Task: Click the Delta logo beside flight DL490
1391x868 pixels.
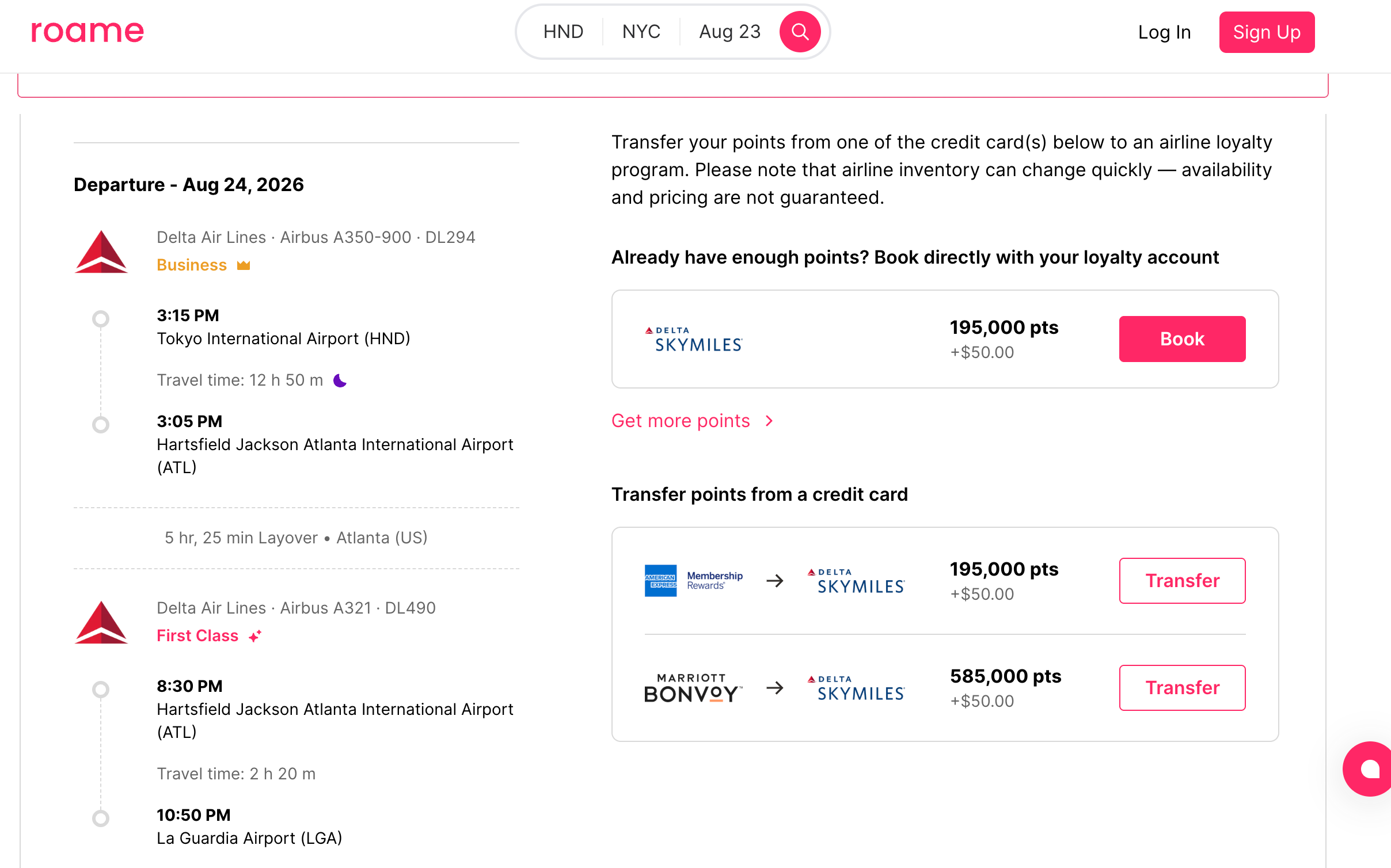Action: click(102, 622)
